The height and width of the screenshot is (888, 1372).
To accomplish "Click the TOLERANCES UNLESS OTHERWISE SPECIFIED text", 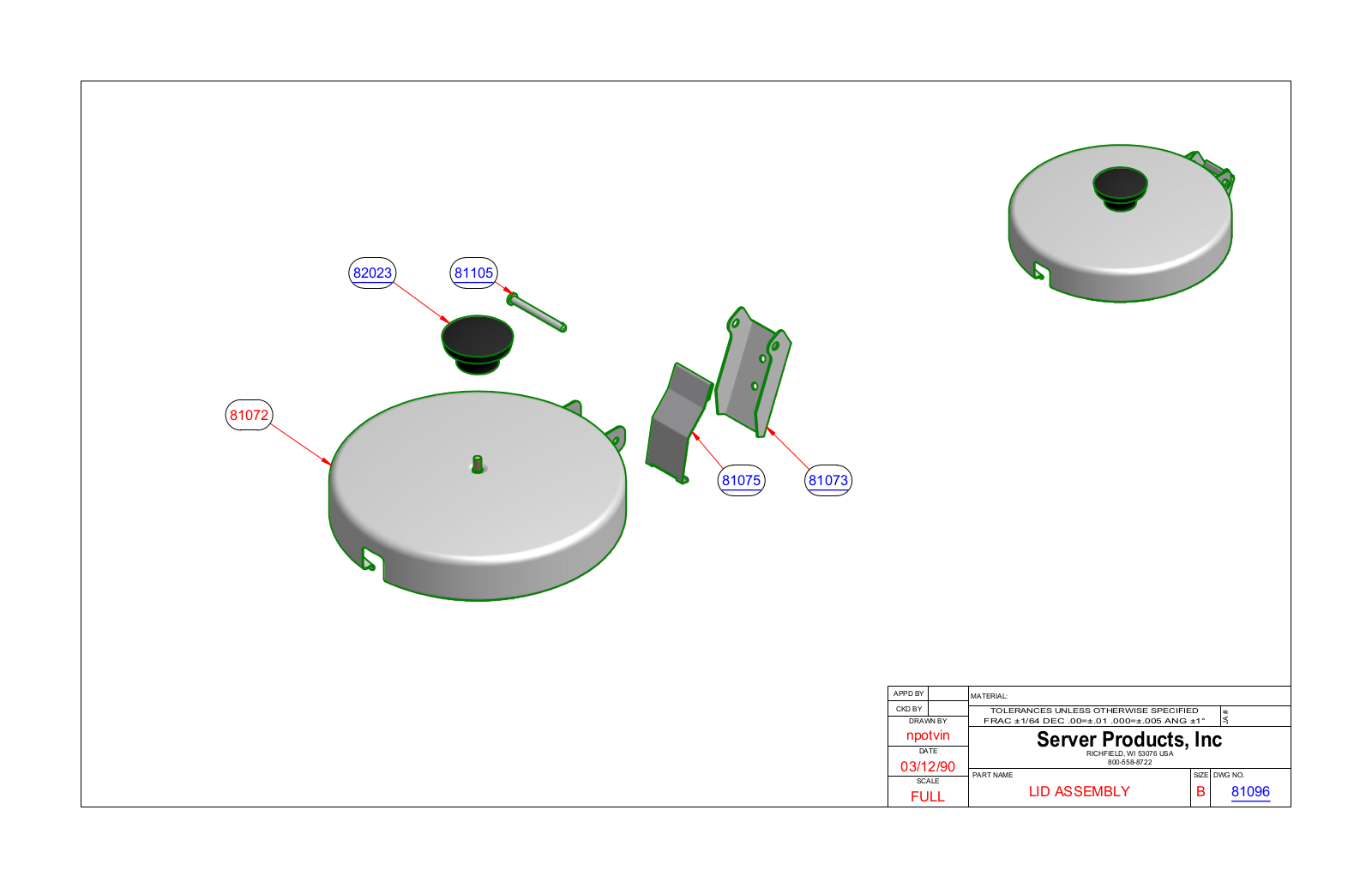I will pyautogui.click(x=1094, y=711).
